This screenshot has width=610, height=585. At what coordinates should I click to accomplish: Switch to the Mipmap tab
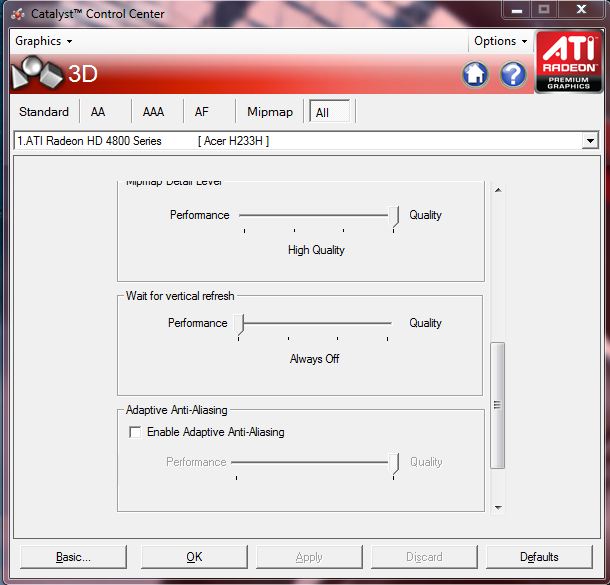tap(270, 112)
